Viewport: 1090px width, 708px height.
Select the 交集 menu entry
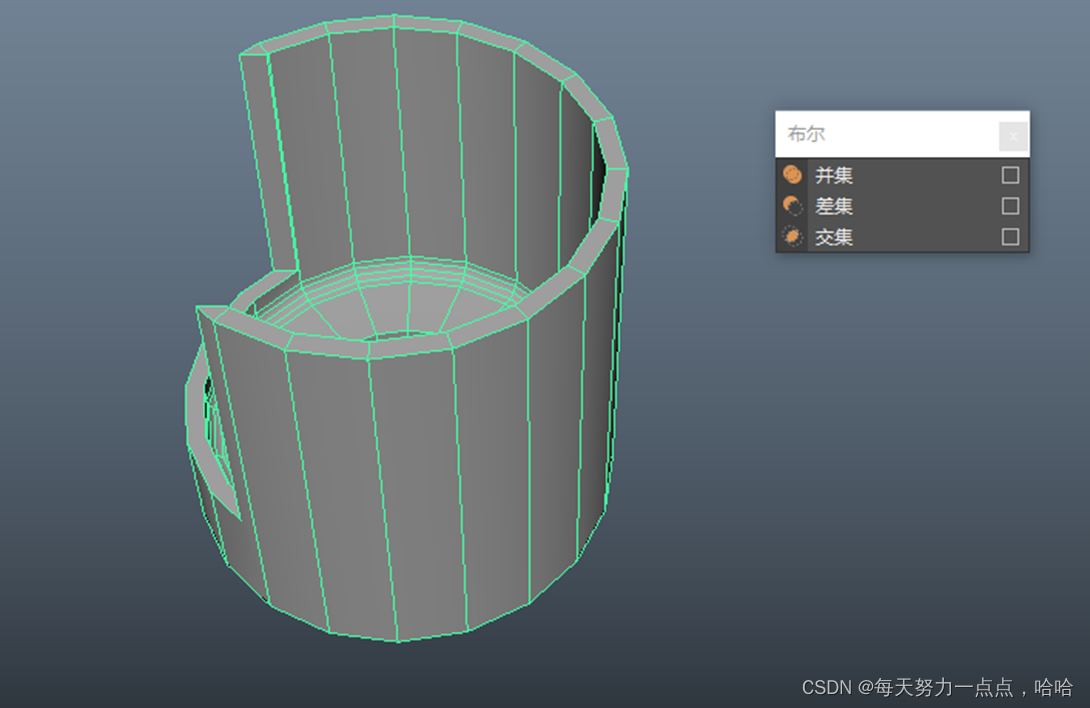[834, 237]
